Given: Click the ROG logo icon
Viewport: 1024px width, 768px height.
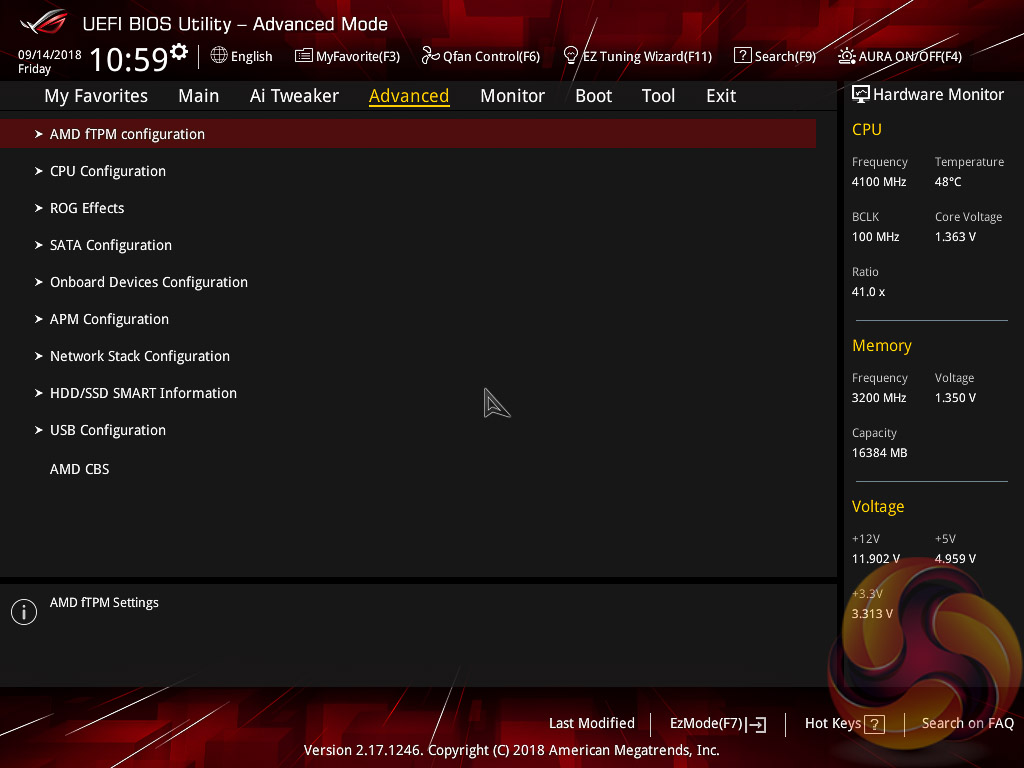Looking at the screenshot, I should tap(43, 22).
